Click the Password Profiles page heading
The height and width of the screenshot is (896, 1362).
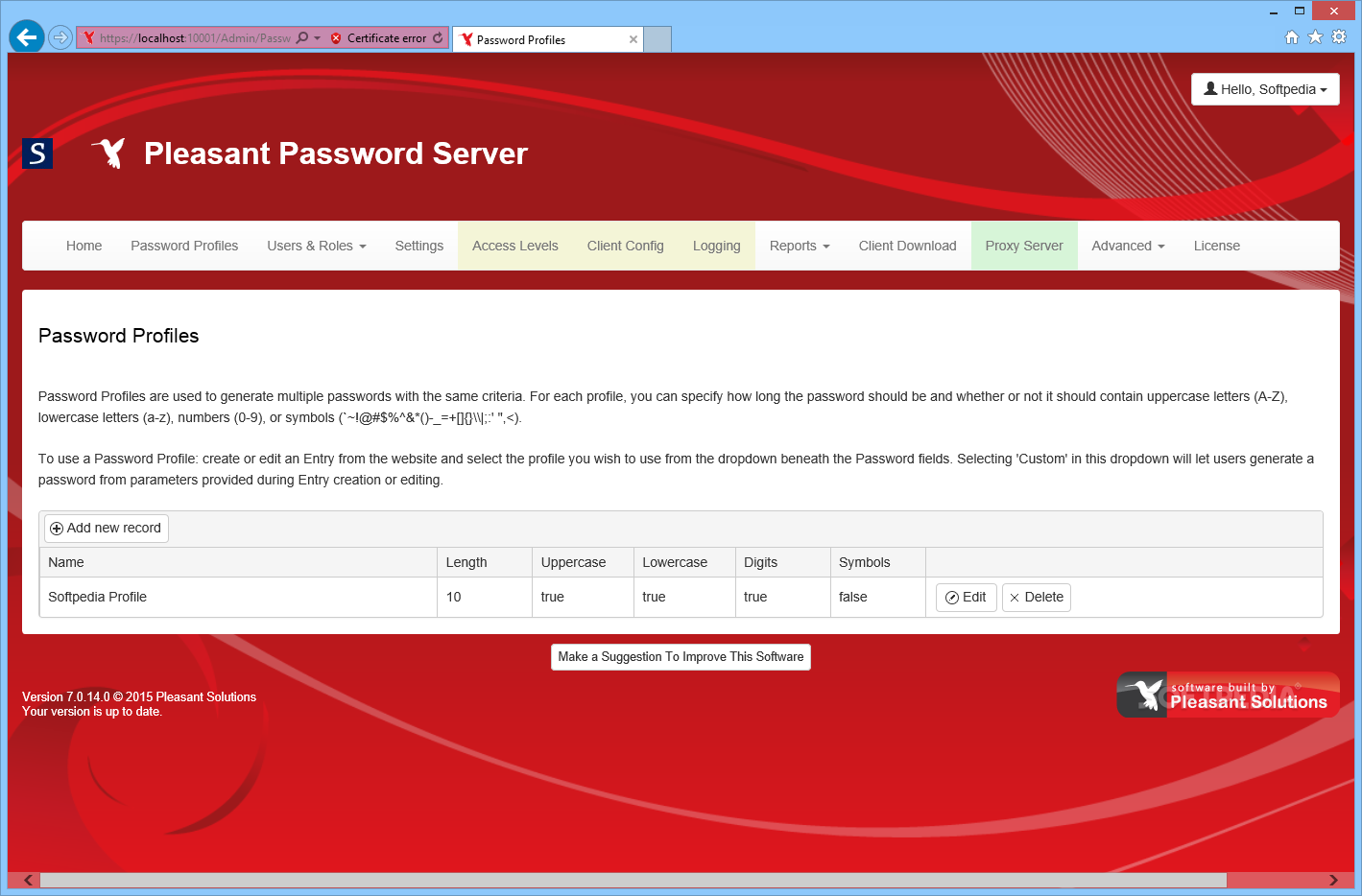pos(119,336)
